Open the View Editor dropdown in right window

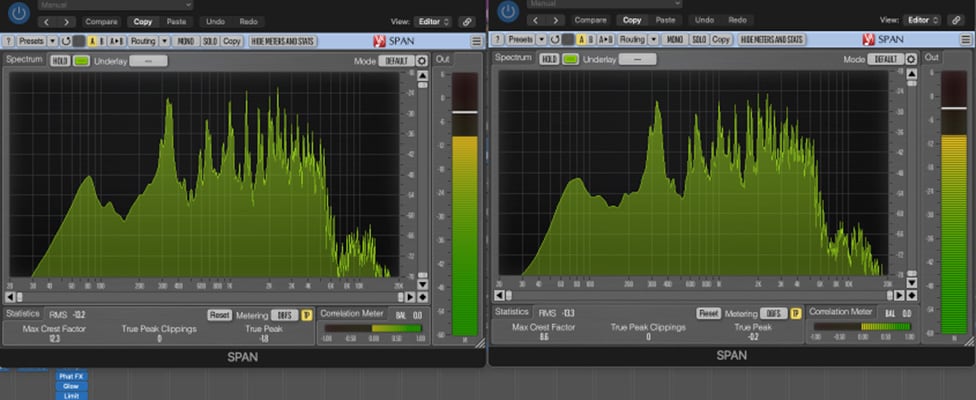[x=922, y=20]
